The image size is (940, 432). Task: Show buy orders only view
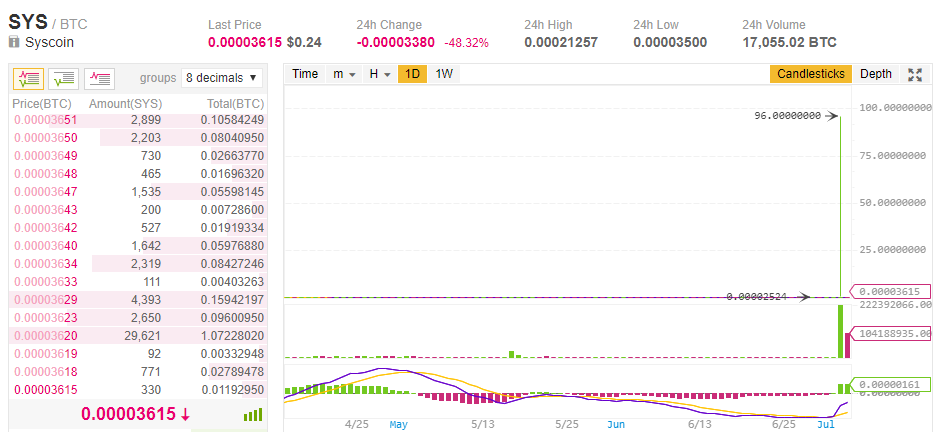pyautogui.click(x=65, y=77)
